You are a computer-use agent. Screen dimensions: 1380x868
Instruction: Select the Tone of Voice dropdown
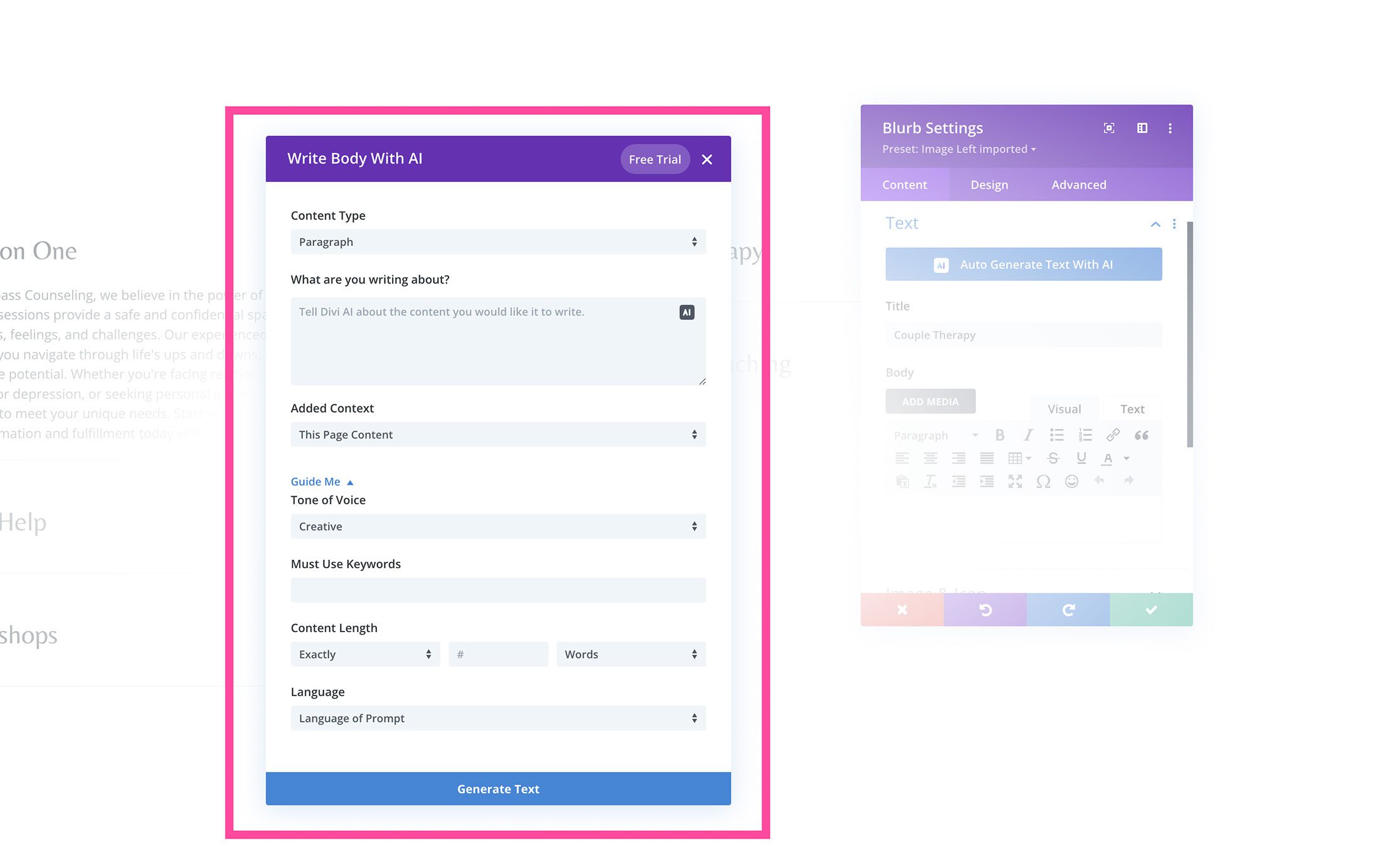498,526
